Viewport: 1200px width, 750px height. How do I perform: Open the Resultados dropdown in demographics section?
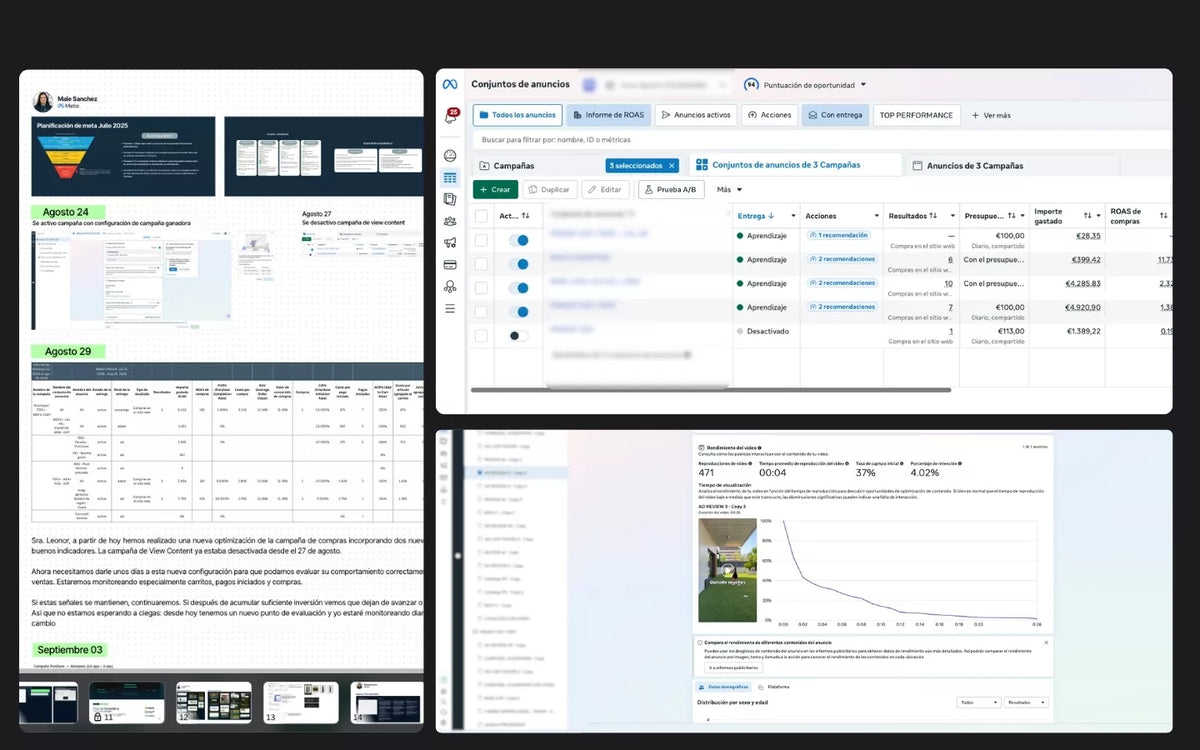[x=1026, y=702]
